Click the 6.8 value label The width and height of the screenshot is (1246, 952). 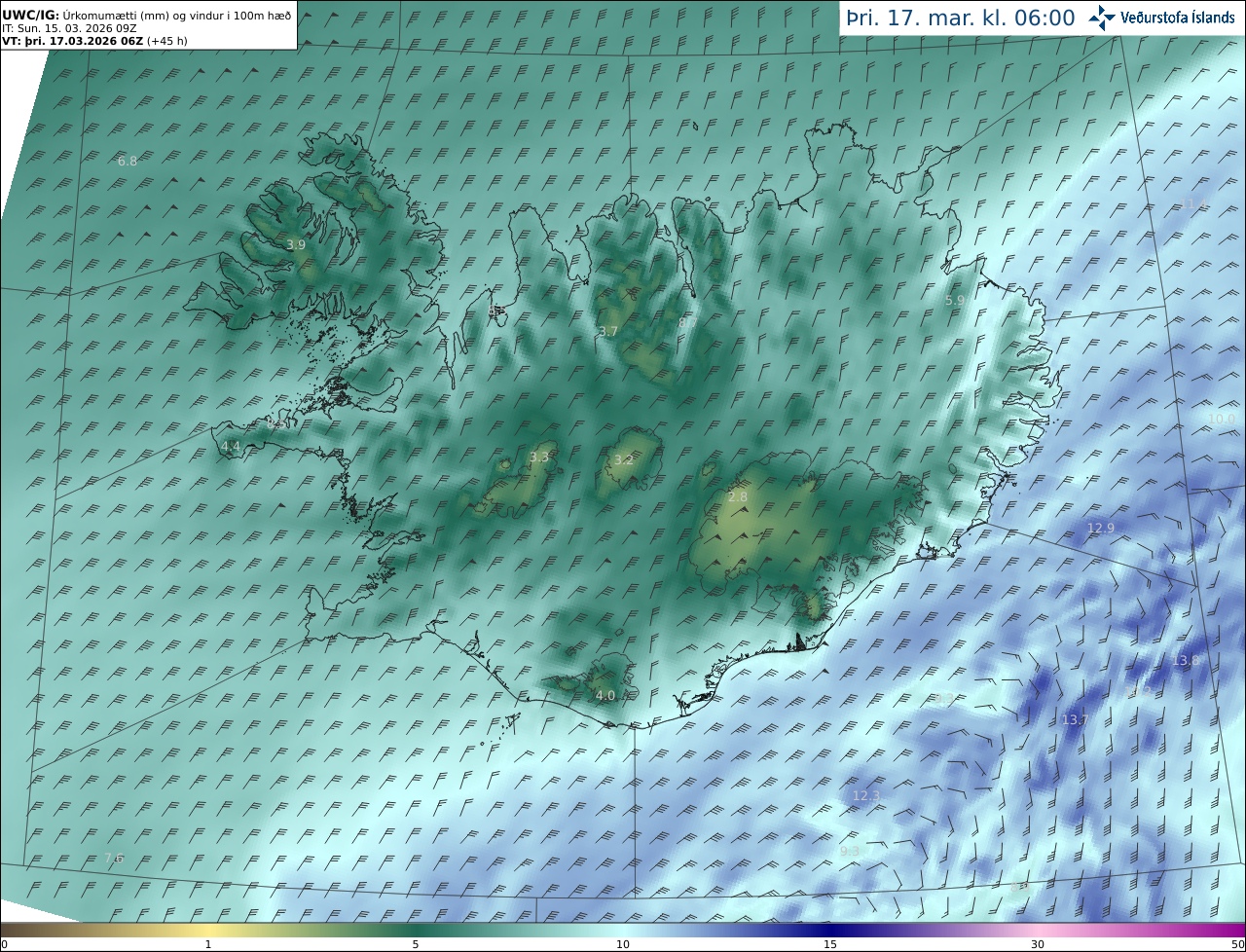click(x=128, y=161)
